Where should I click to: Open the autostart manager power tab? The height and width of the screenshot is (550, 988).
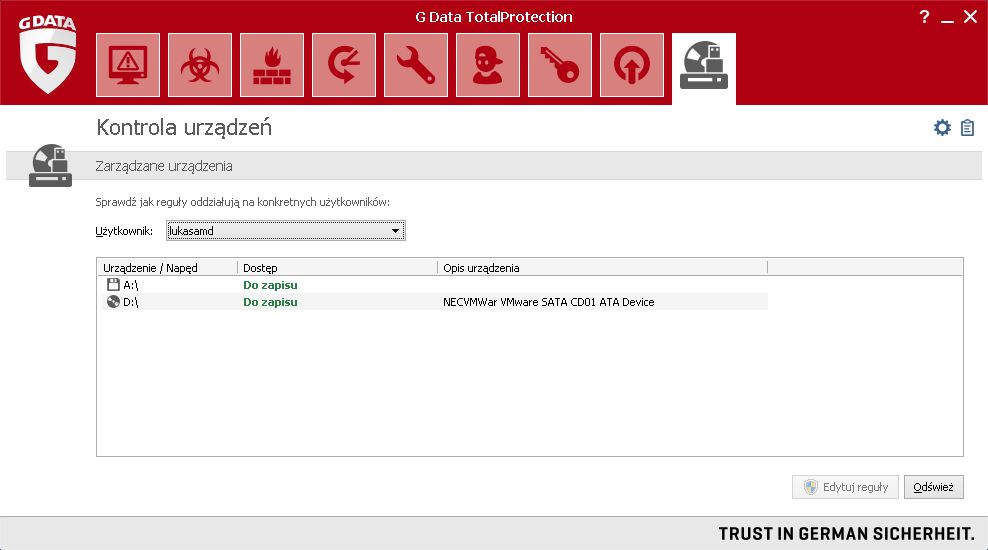[632, 65]
